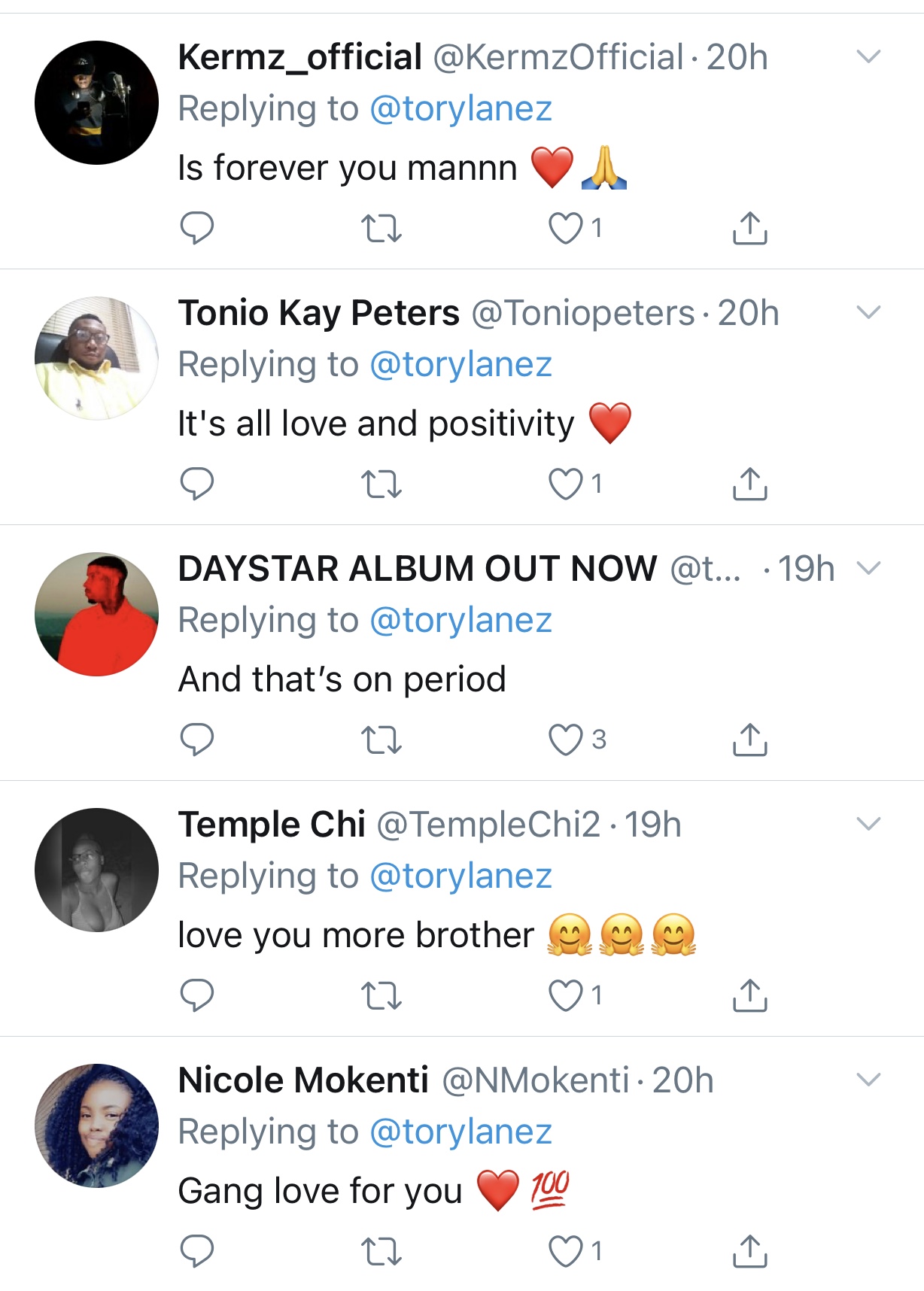Open the dropdown on Temple Chi's tweet
The height and width of the screenshot is (1291, 924).
tap(869, 825)
